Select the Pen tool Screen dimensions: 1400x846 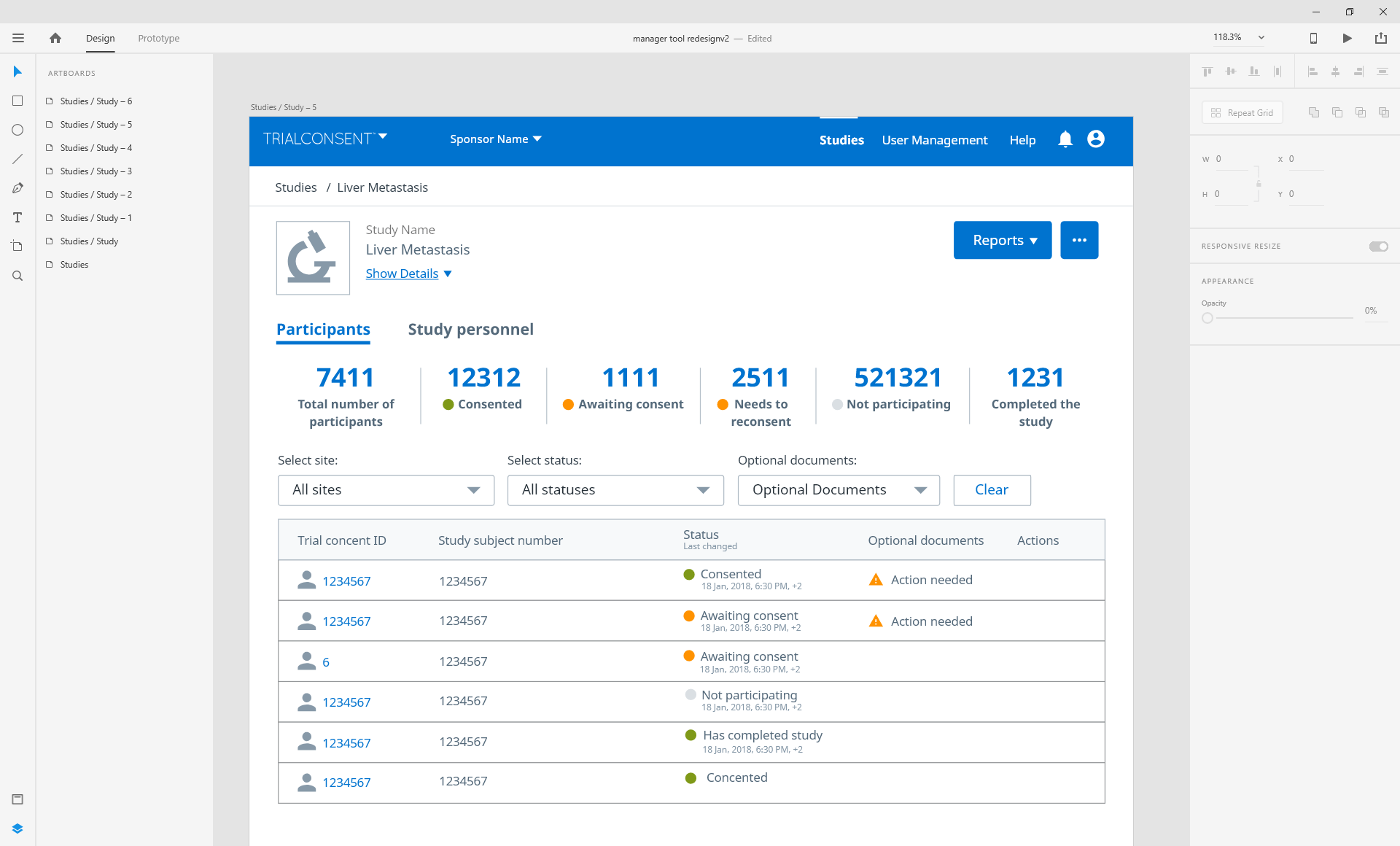(17, 188)
